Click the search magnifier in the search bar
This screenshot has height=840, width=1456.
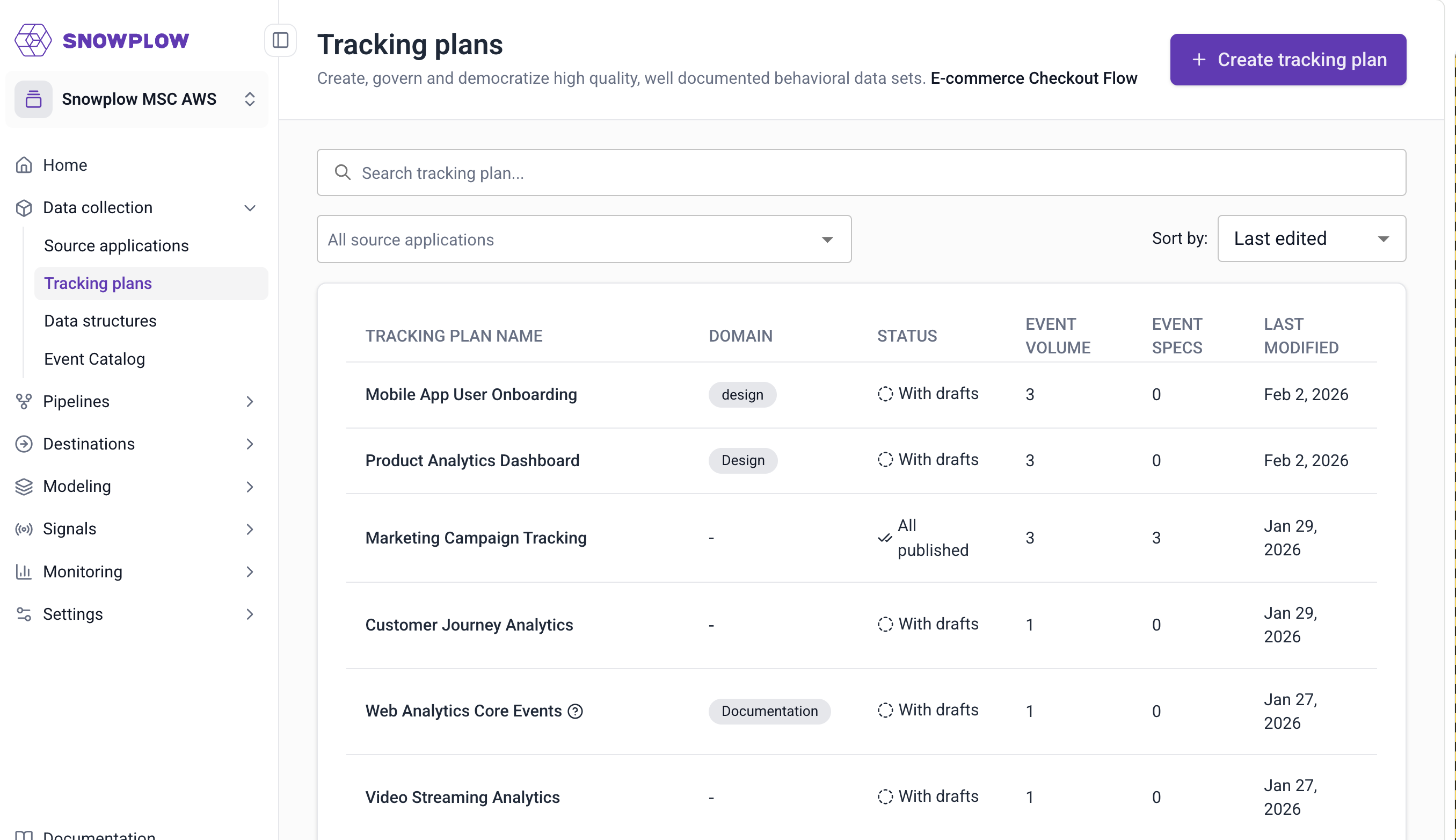(343, 172)
